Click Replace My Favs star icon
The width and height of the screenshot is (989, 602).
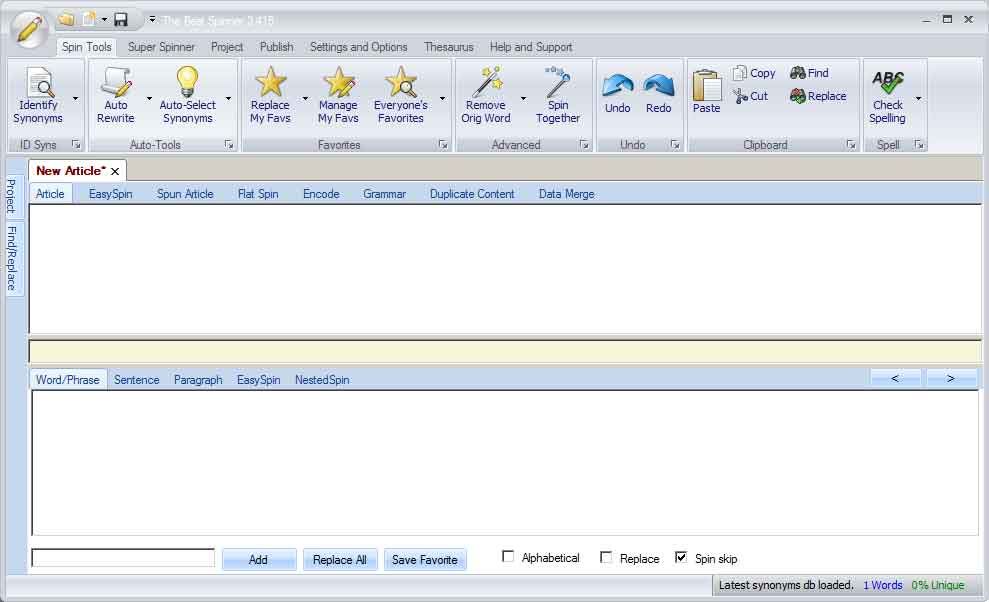[271, 81]
